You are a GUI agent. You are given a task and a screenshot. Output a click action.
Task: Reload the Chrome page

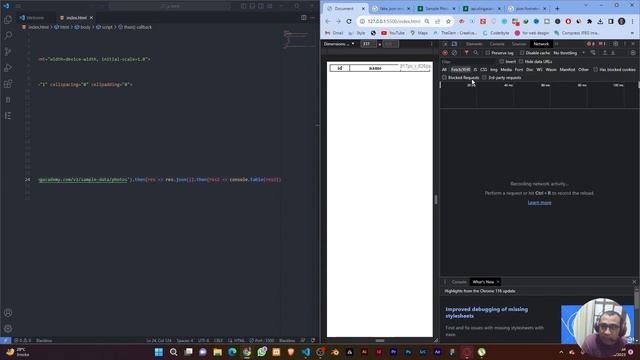point(349,21)
